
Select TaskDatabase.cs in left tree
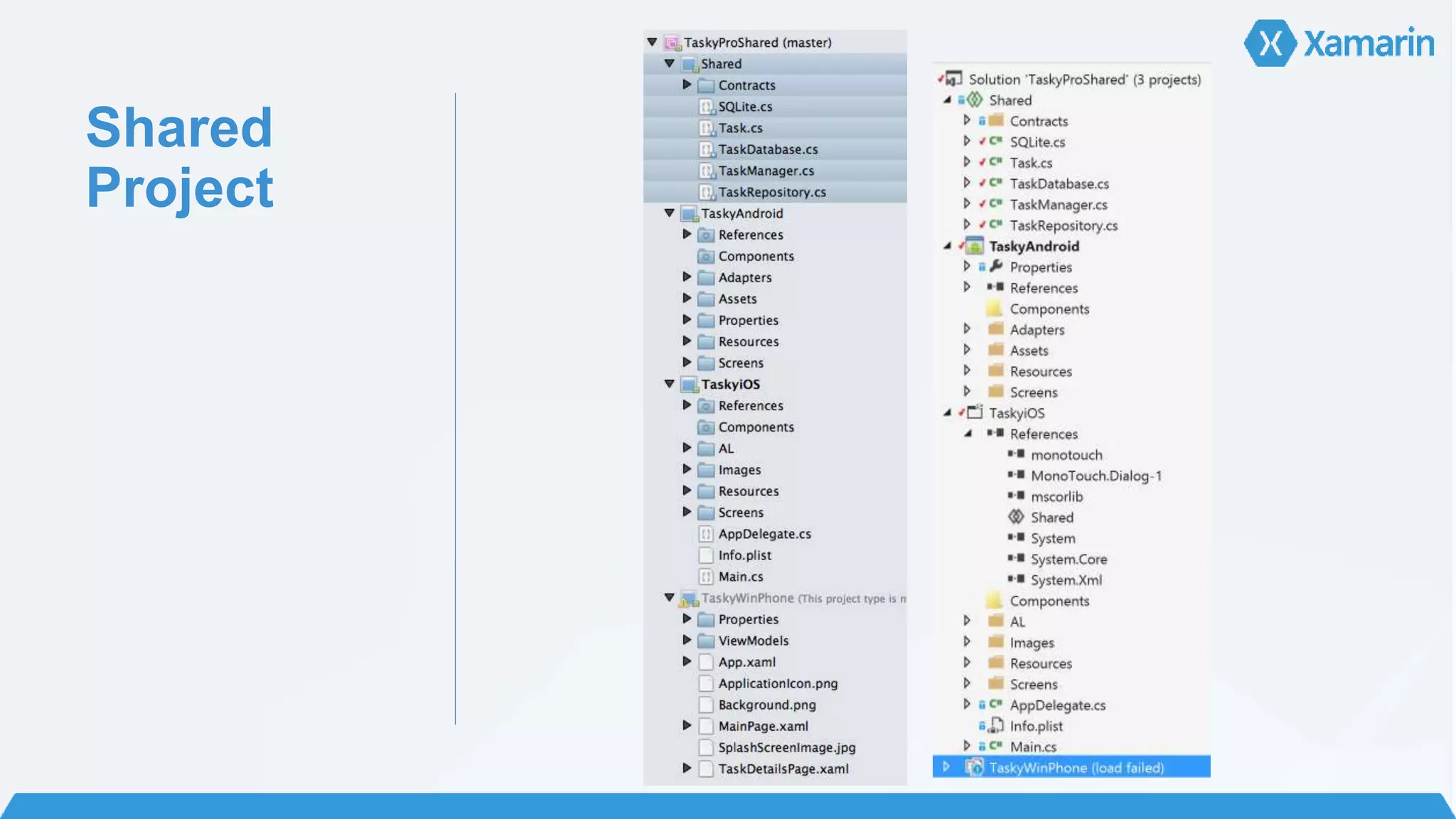[767, 149]
